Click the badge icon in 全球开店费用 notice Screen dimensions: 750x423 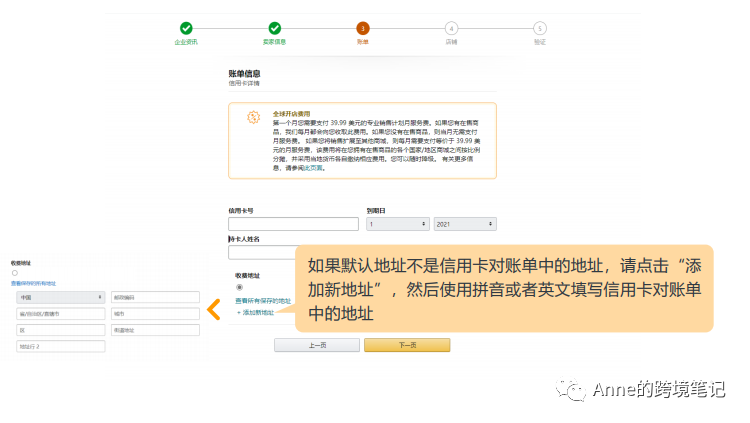(x=254, y=117)
